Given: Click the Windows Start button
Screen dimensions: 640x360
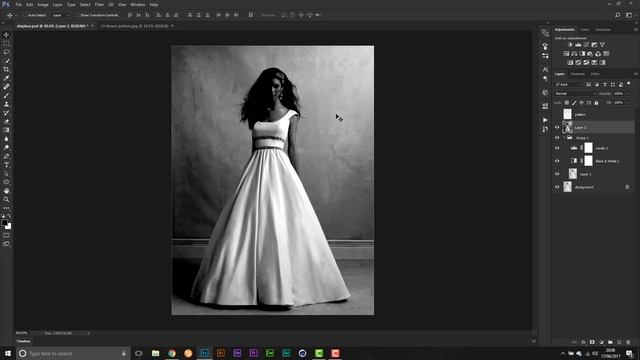Looking at the screenshot, I should pyautogui.click(x=8, y=353).
